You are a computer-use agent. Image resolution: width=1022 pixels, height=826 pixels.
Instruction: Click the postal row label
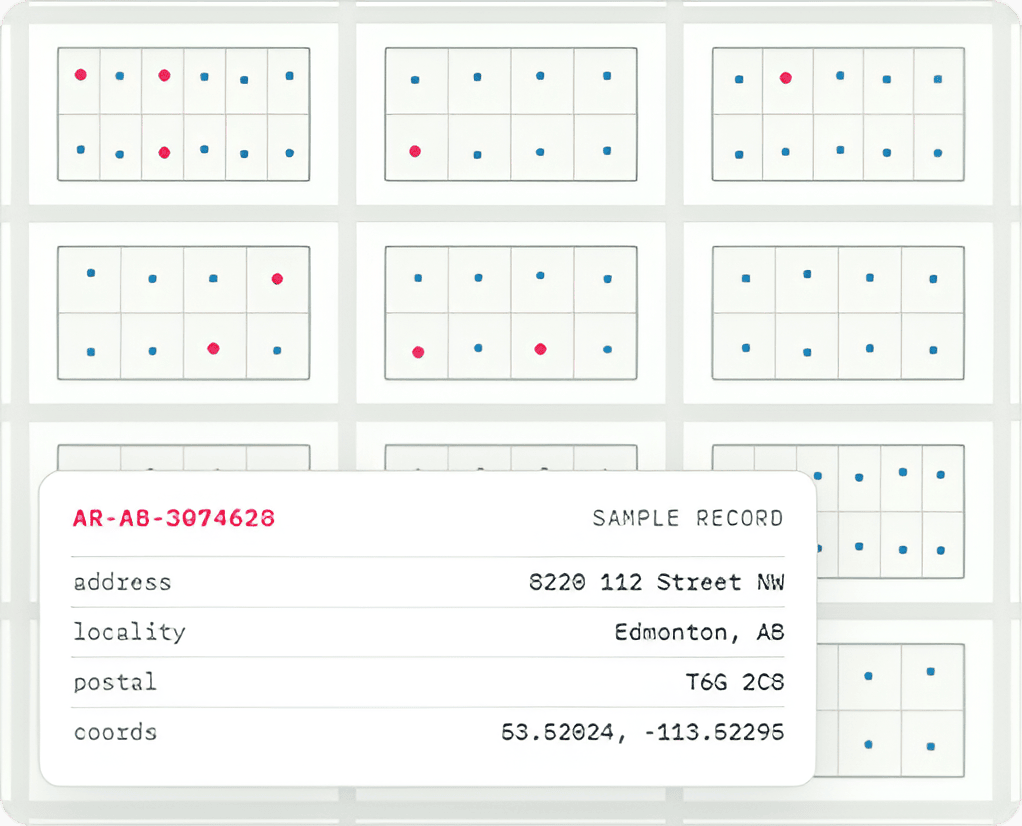(115, 682)
